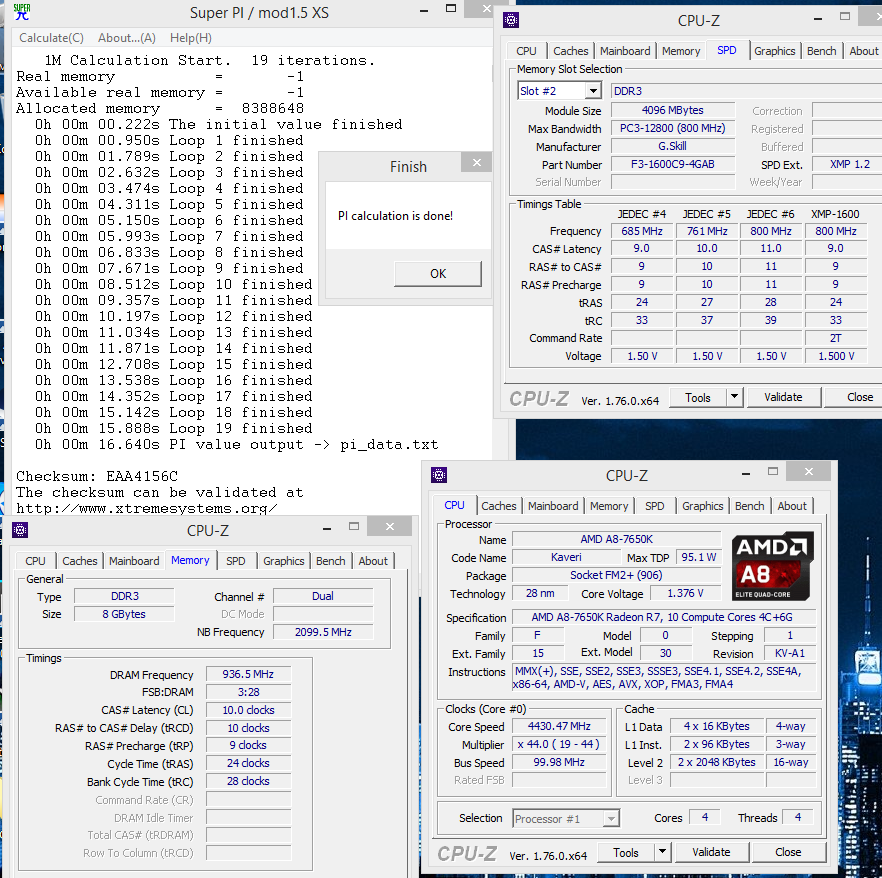
Task: Click the XMP 1.2 SPD Ext. value
Action: (x=849, y=164)
